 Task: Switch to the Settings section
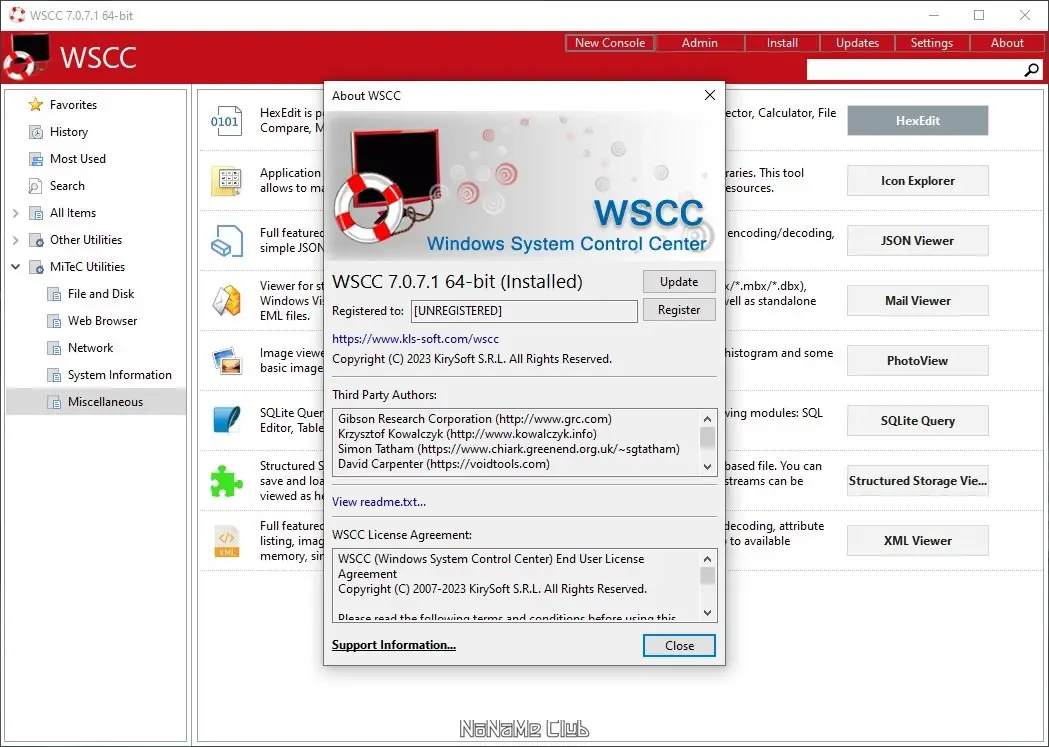[x=931, y=42]
